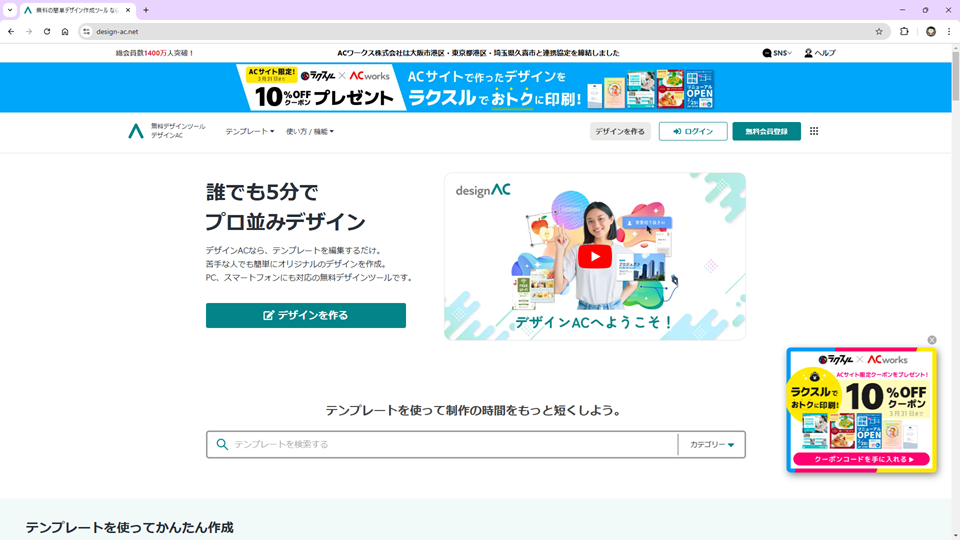The height and width of the screenshot is (540, 960).
Task: Expand the テンプレート dropdown menu
Action: click(x=249, y=131)
